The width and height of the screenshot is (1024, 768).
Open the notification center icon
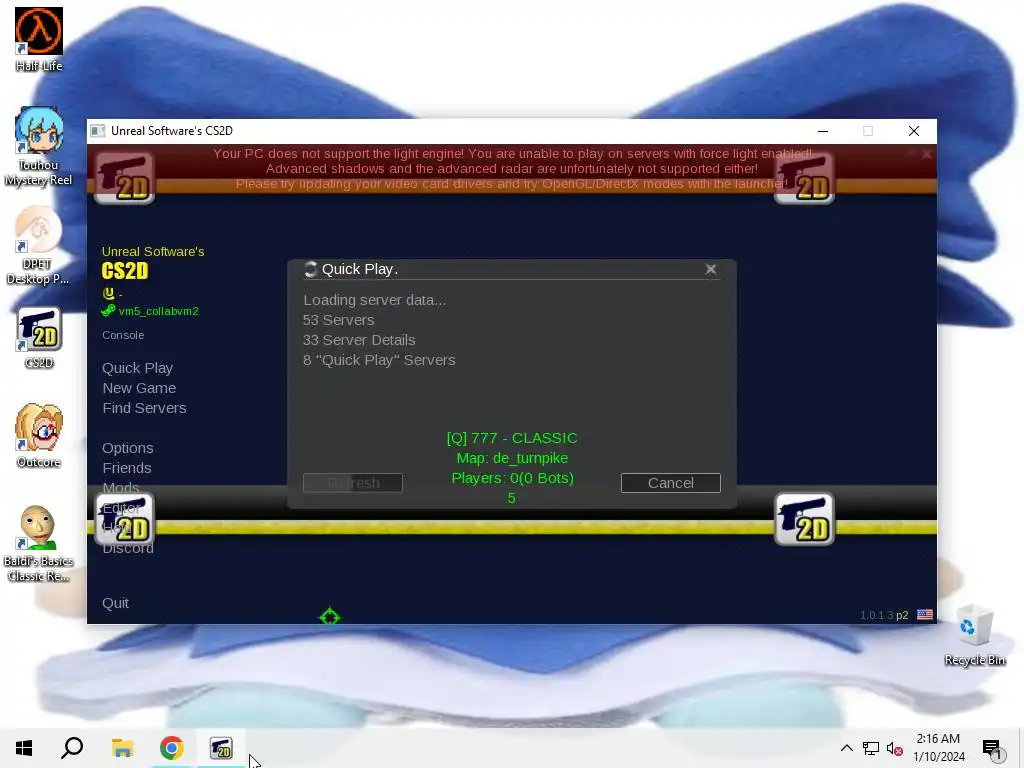click(992, 748)
